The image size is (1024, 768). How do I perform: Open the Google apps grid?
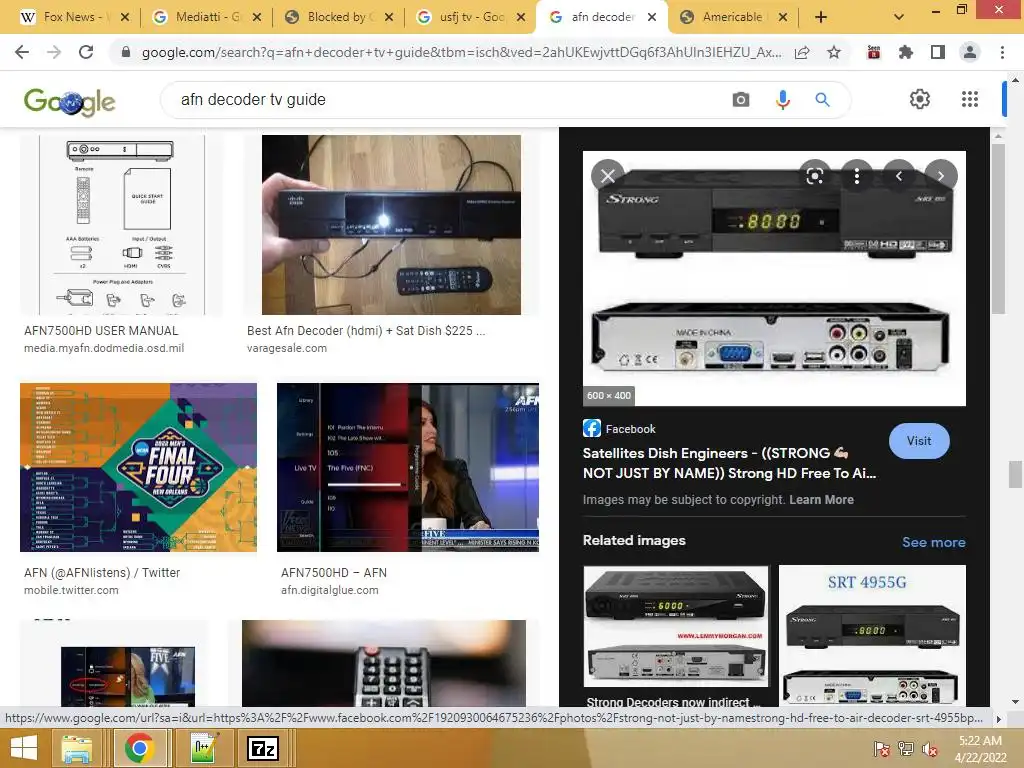pyautogui.click(x=970, y=99)
